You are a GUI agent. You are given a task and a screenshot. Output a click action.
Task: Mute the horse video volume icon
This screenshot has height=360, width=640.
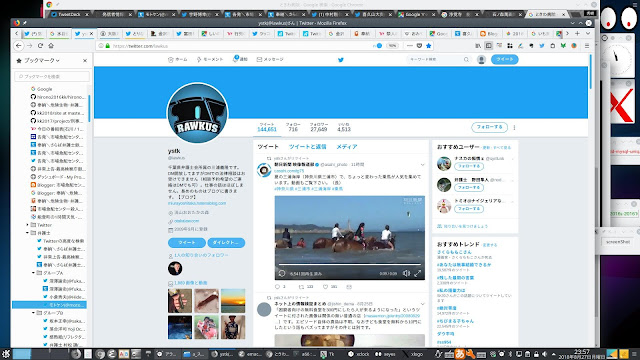pyautogui.click(x=406, y=273)
